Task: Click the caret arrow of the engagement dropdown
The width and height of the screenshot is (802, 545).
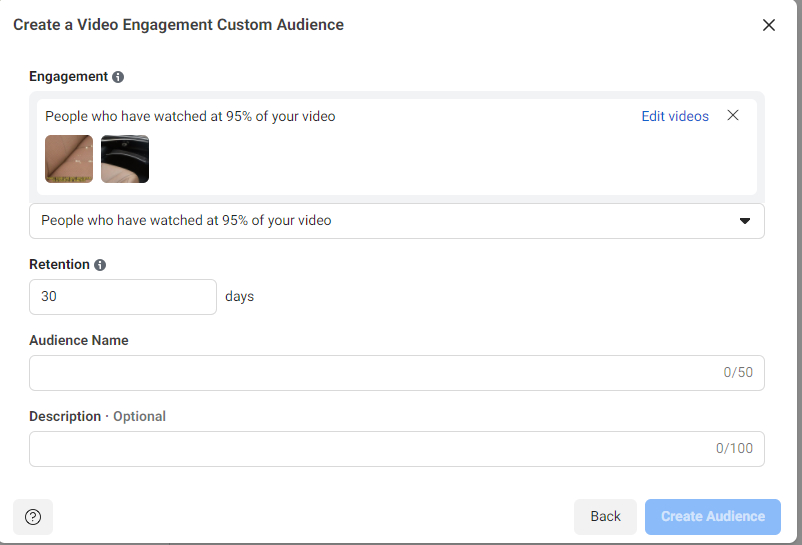Action: click(744, 221)
